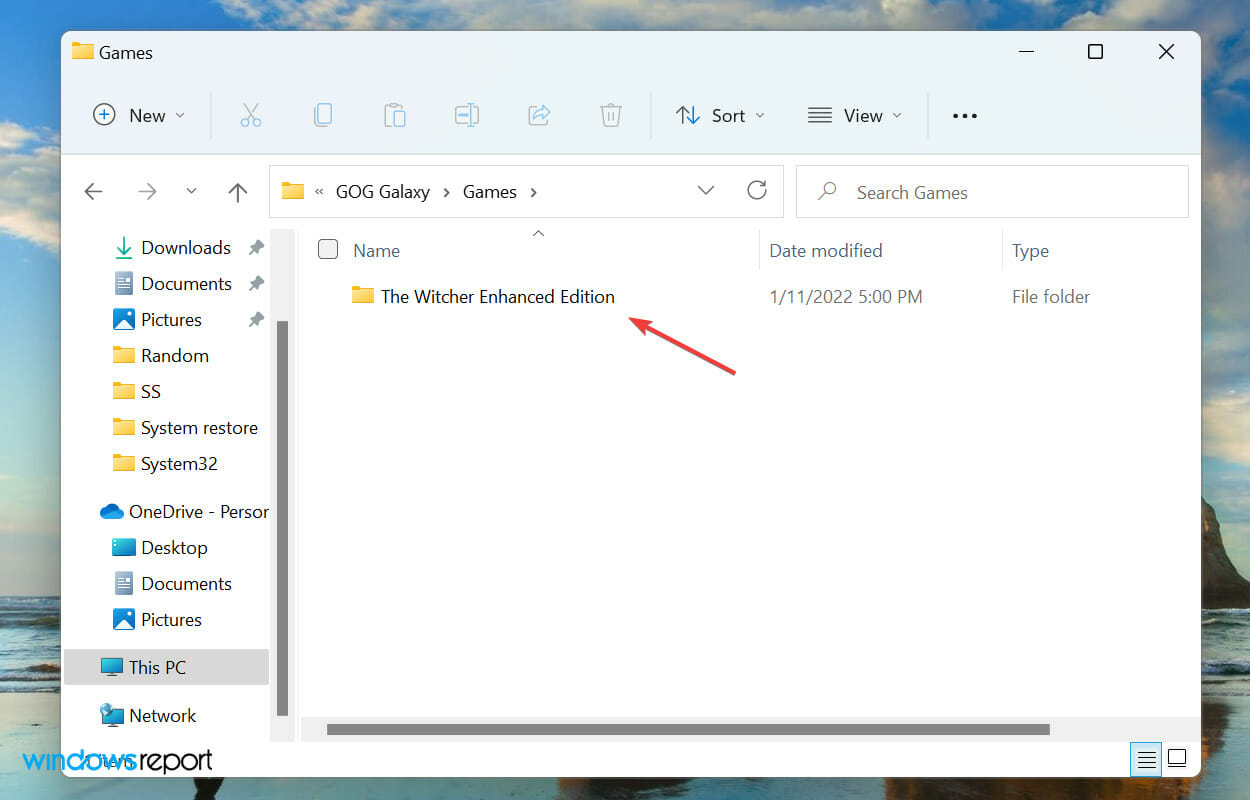The height and width of the screenshot is (800, 1250).
Task: Click the 1/11/2022 5:00 PM date cell
Action: pos(846,296)
